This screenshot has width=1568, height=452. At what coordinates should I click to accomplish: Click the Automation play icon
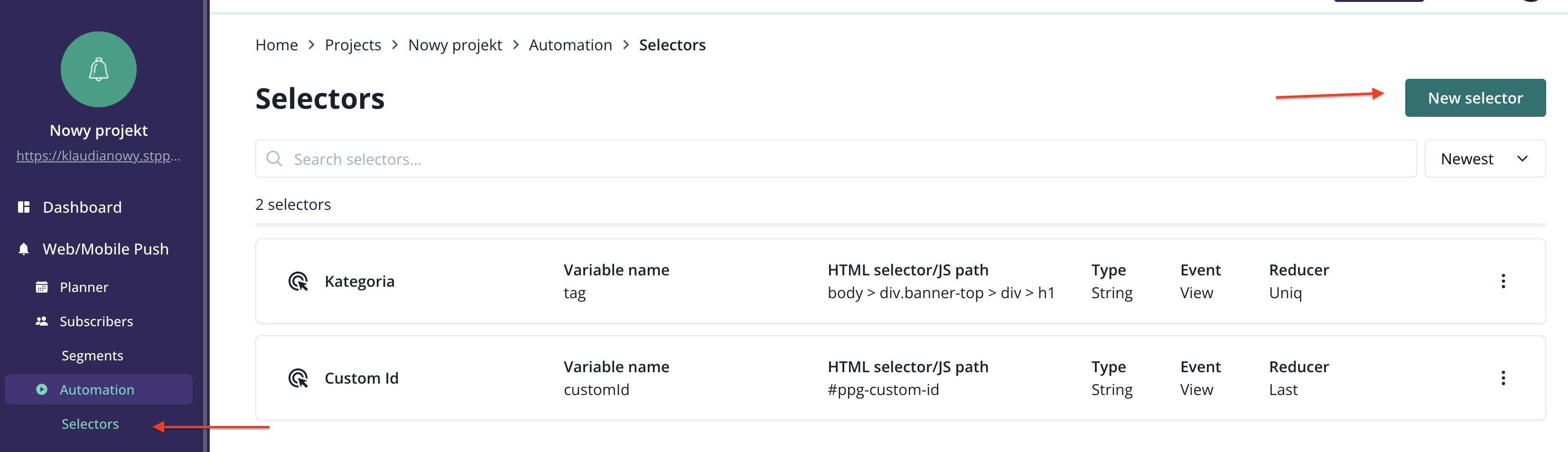41,389
